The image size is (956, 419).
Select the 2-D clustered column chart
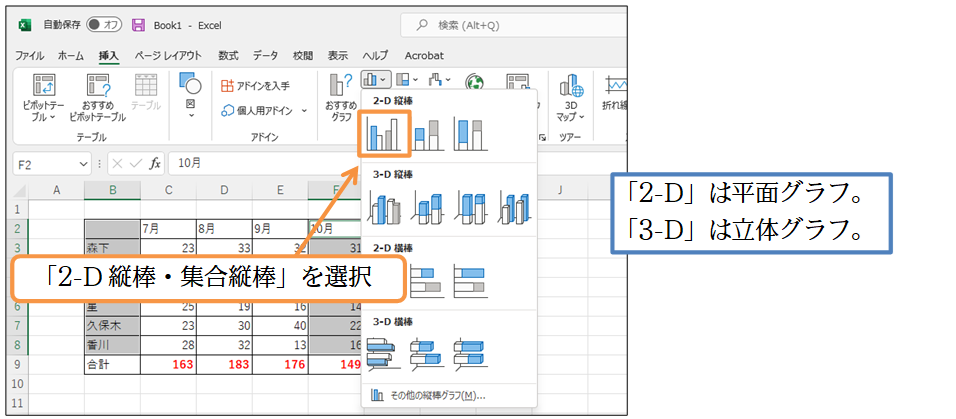pos(383,133)
